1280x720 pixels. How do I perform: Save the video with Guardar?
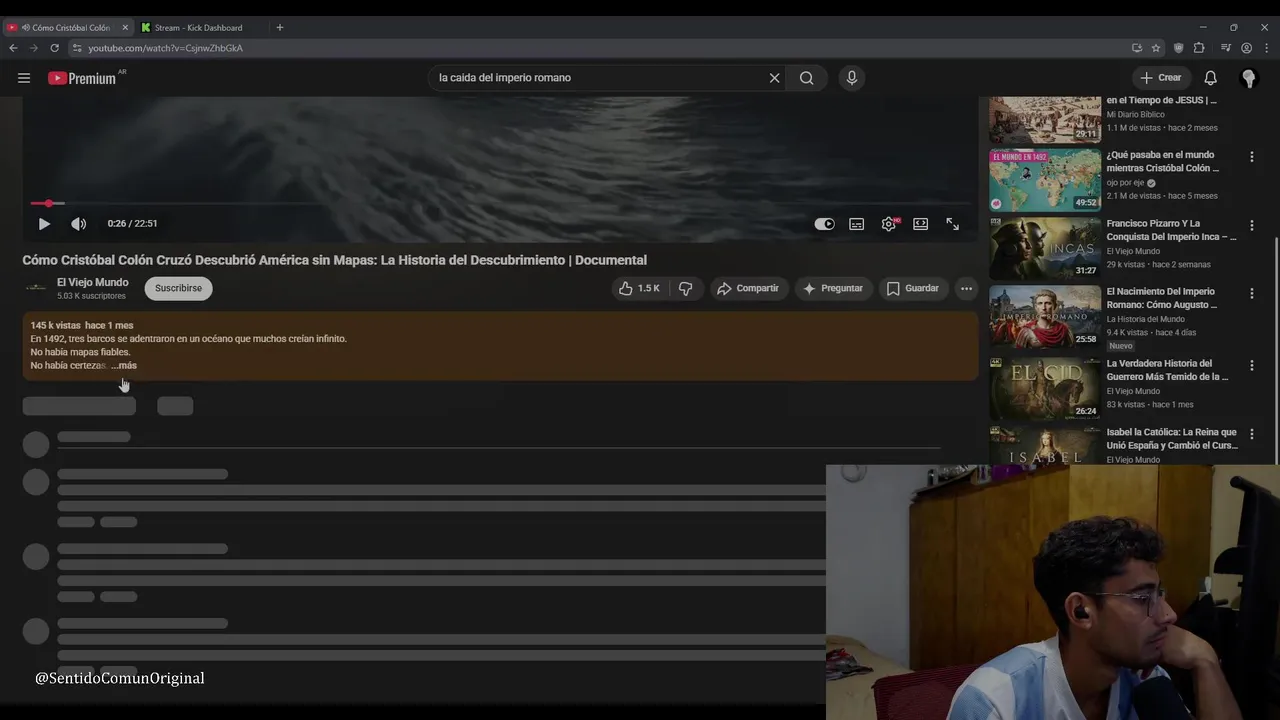pos(912,288)
